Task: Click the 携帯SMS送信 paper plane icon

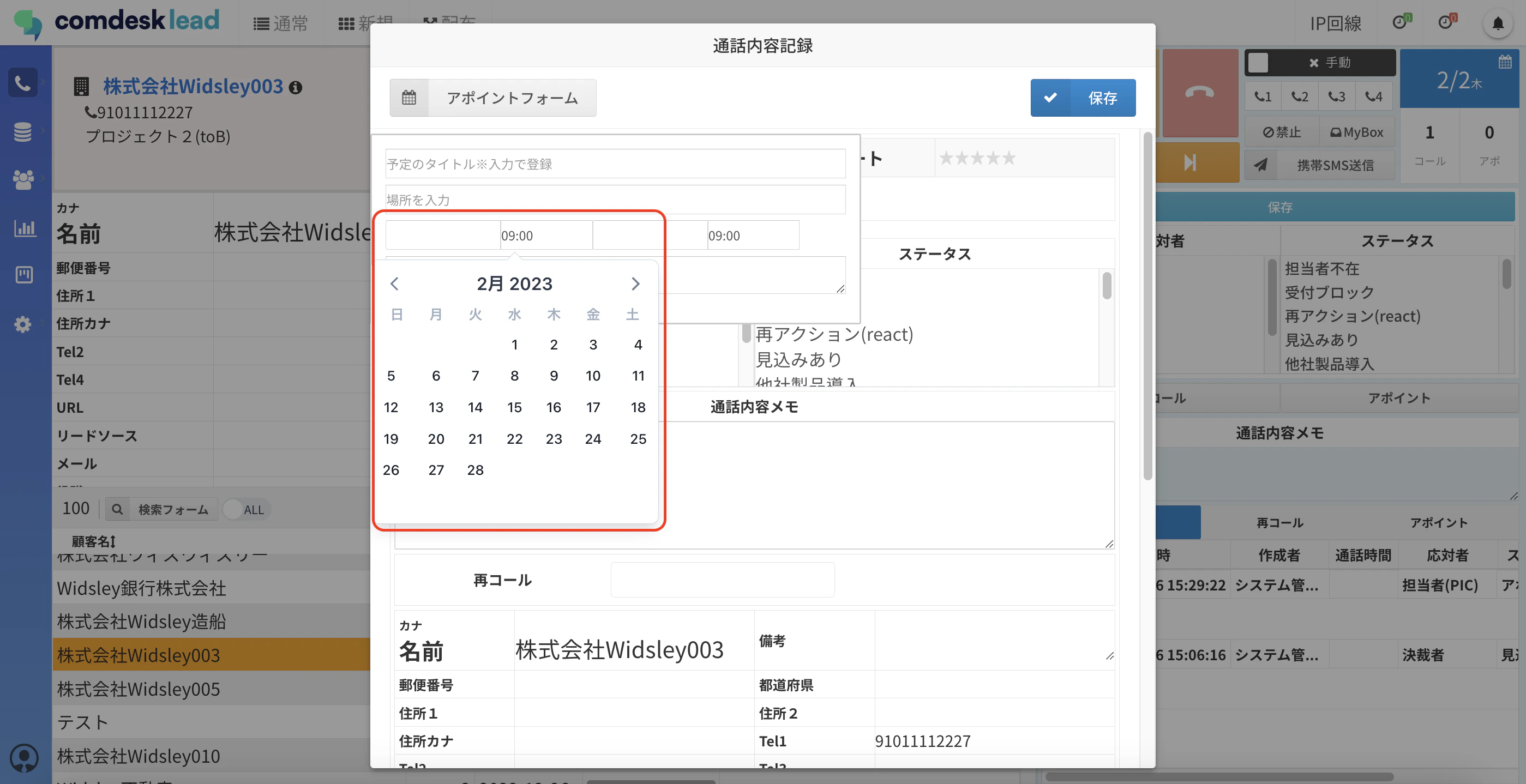Action: [1260, 165]
